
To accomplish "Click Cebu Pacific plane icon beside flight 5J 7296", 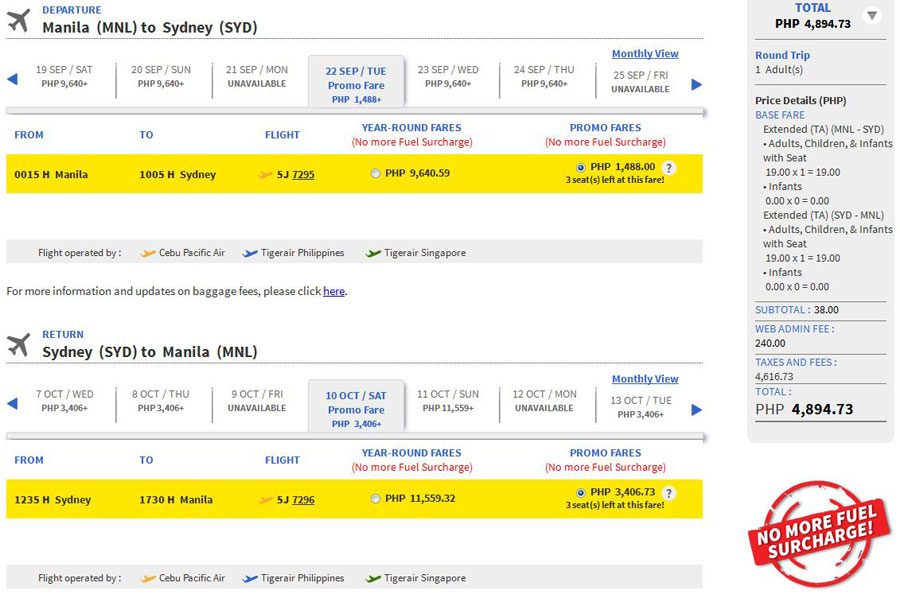I will tap(265, 500).
